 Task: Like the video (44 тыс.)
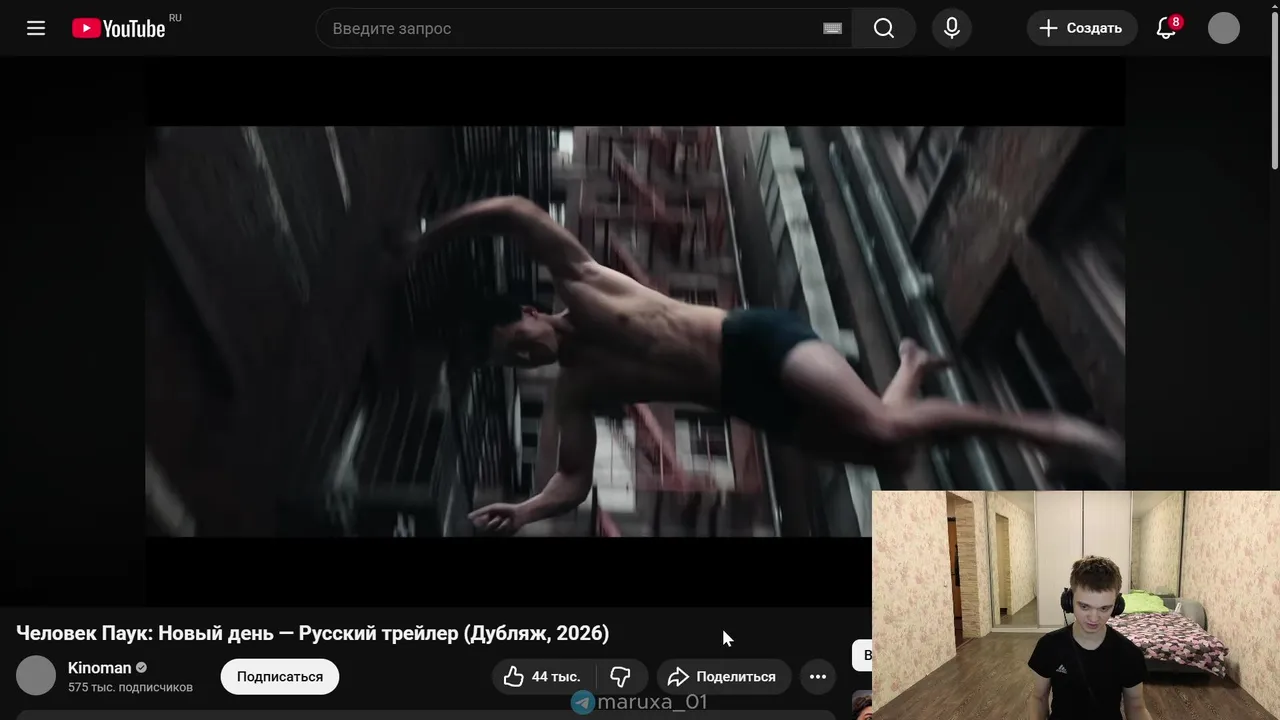[543, 677]
